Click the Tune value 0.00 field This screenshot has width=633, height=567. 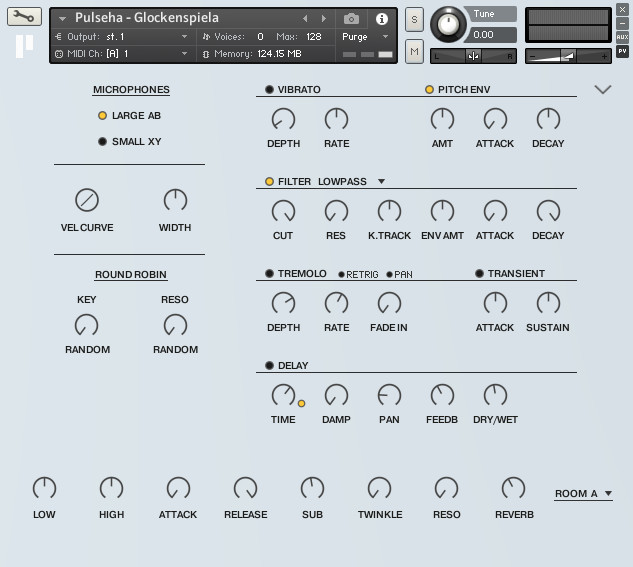point(489,35)
